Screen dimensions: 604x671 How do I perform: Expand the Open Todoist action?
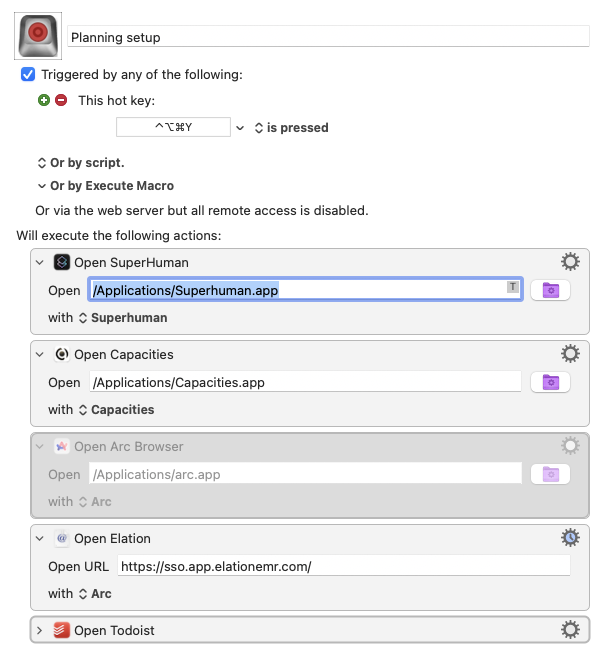tap(40, 630)
